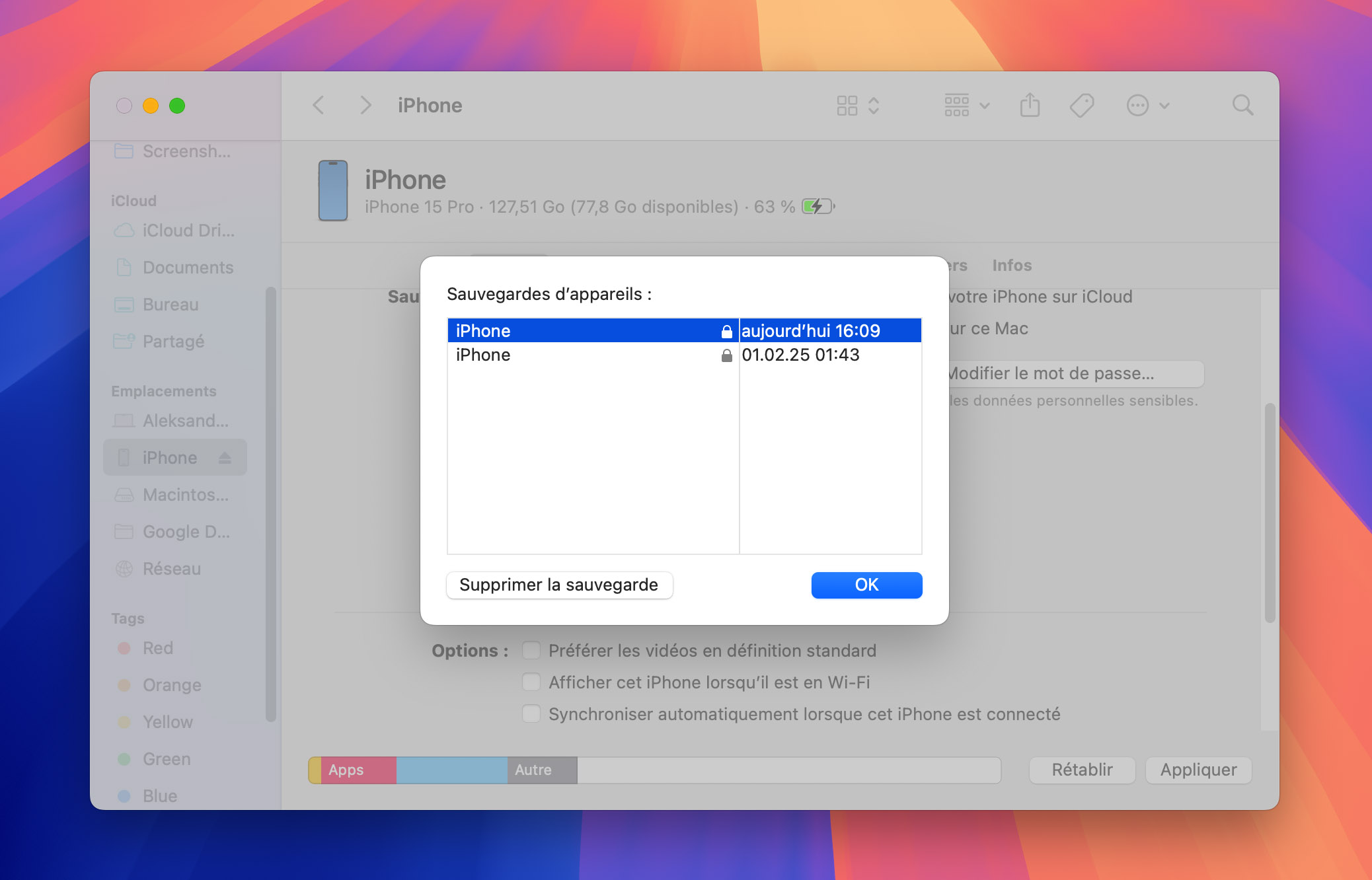Click the tag toolbar icon
The height and width of the screenshot is (880, 1372).
(x=1082, y=106)
